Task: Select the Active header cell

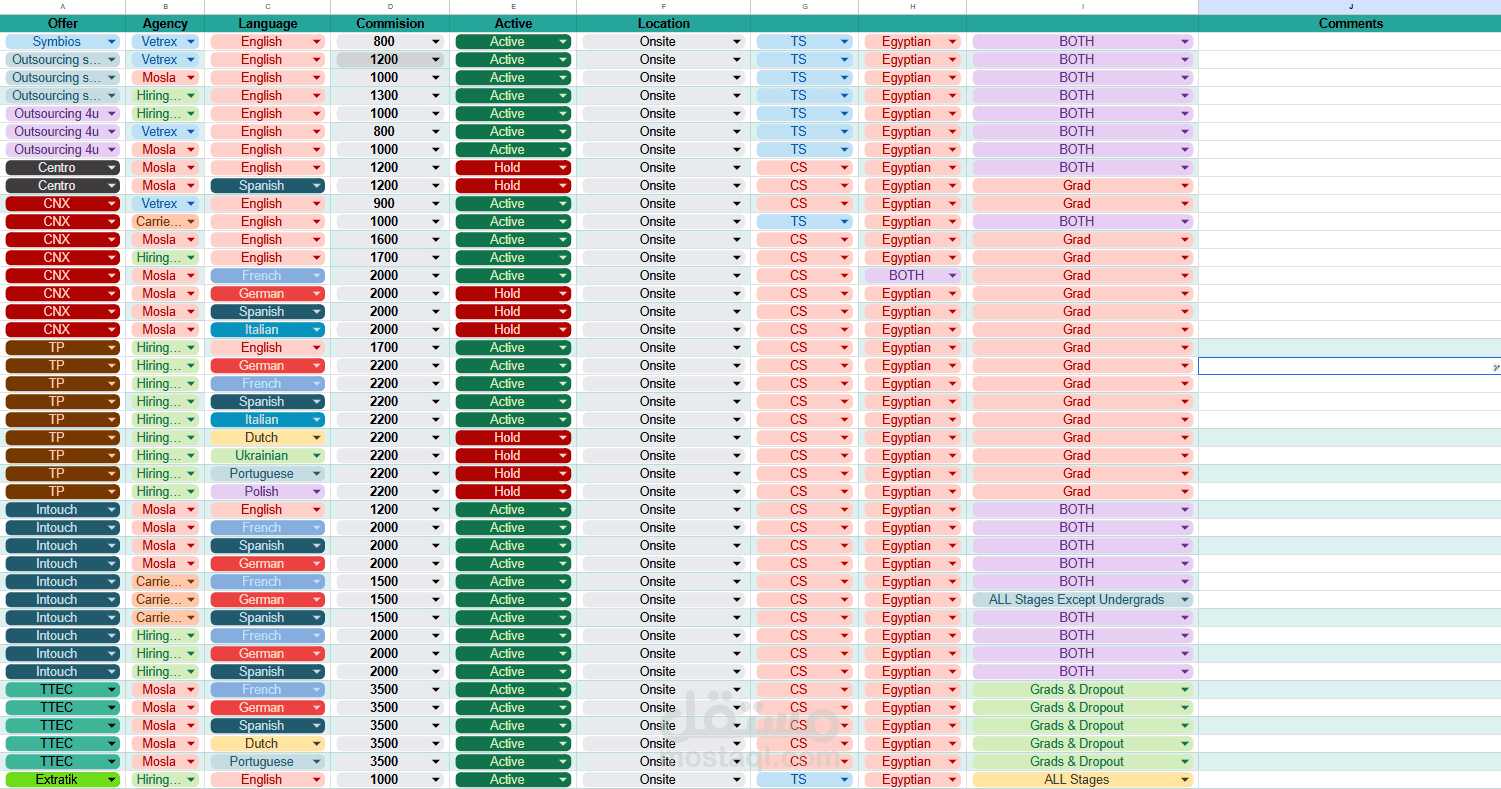Action: (x=513, y=23)
